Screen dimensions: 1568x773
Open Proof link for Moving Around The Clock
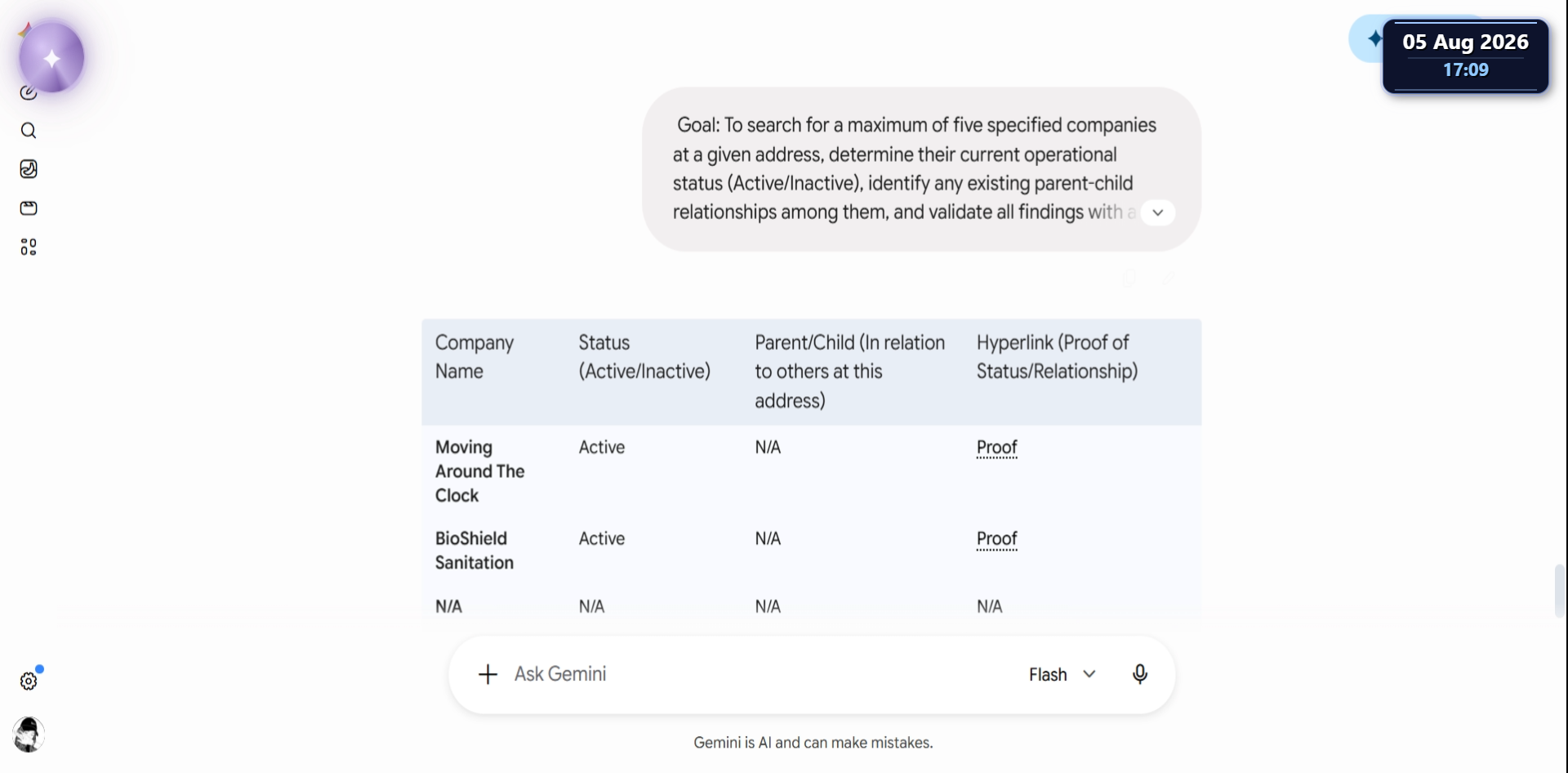pos(996,448)
